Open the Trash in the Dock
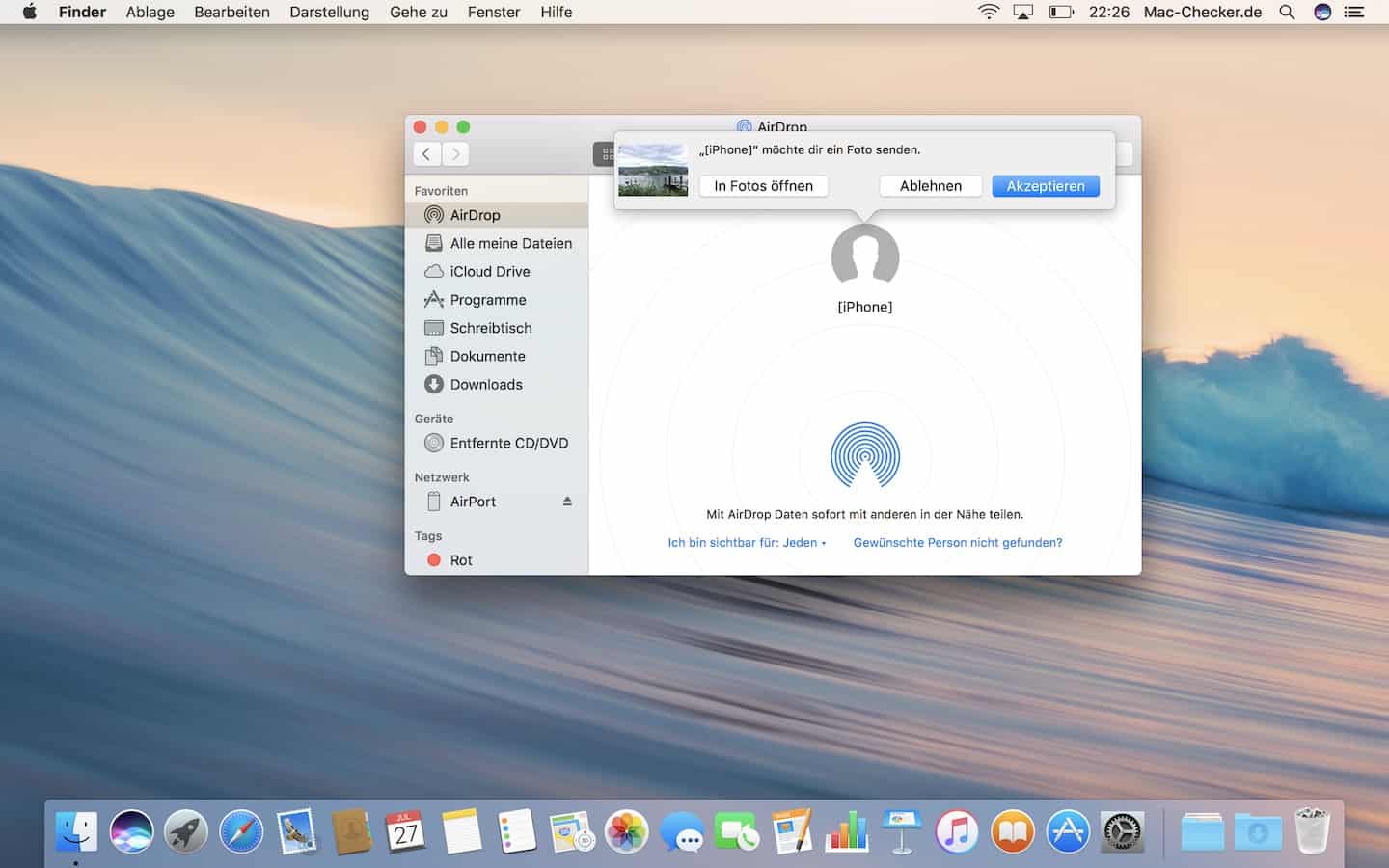 pos(1313,831)
